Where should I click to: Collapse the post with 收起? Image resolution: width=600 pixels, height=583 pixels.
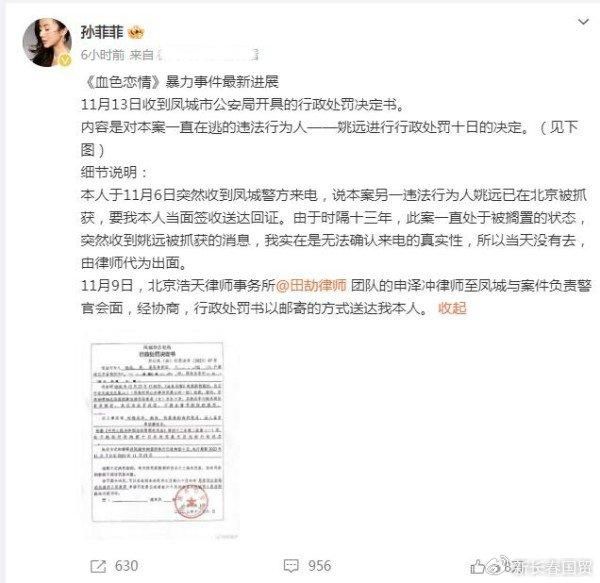(452, 308)
